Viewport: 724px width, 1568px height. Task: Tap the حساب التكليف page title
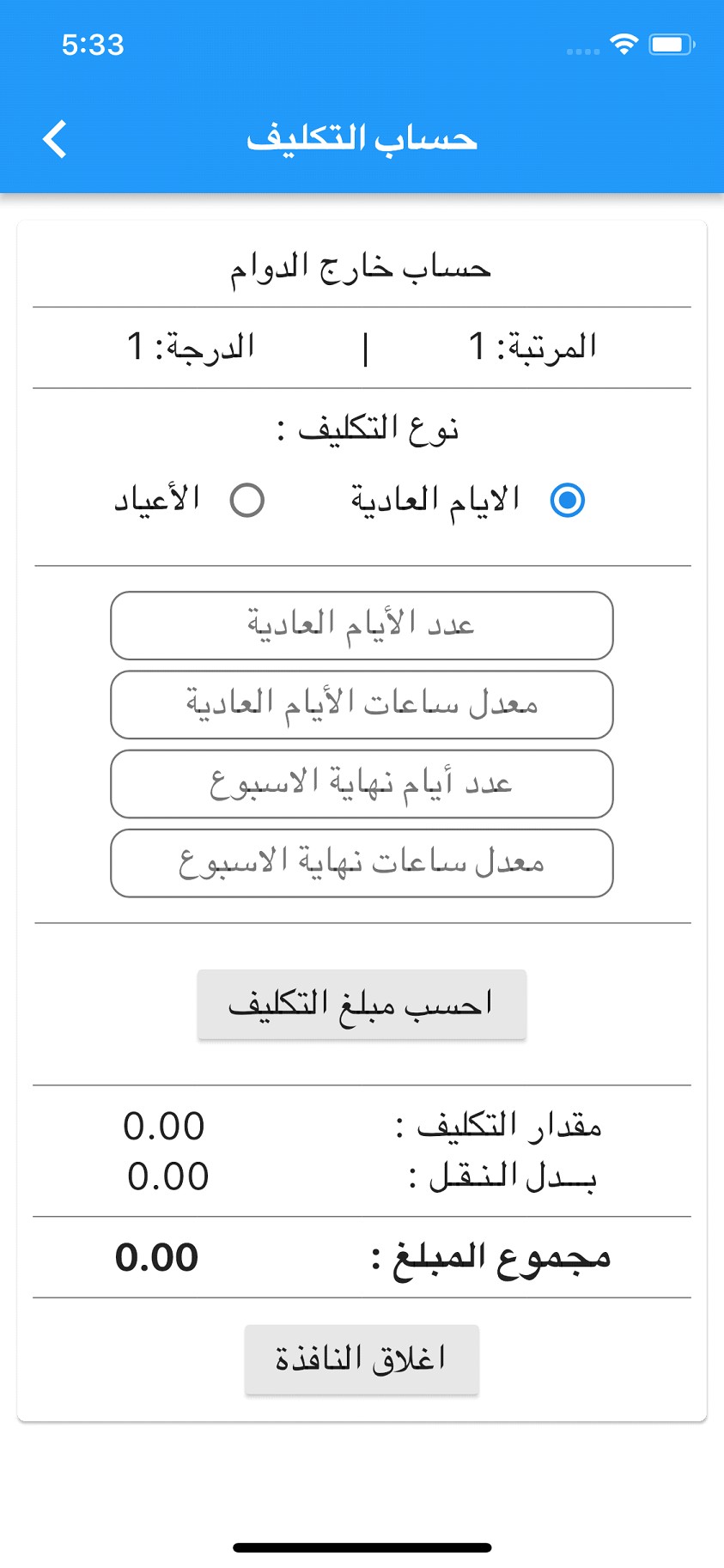pyautogui.click(x=362, y=139)
